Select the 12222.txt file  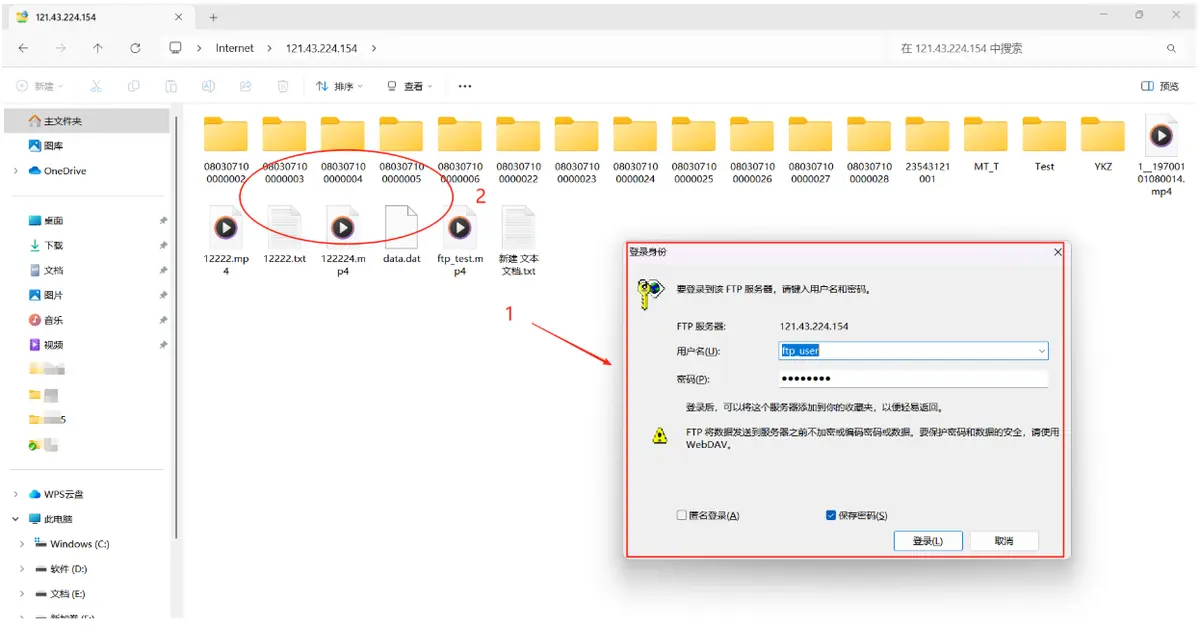tap(284, 234)
